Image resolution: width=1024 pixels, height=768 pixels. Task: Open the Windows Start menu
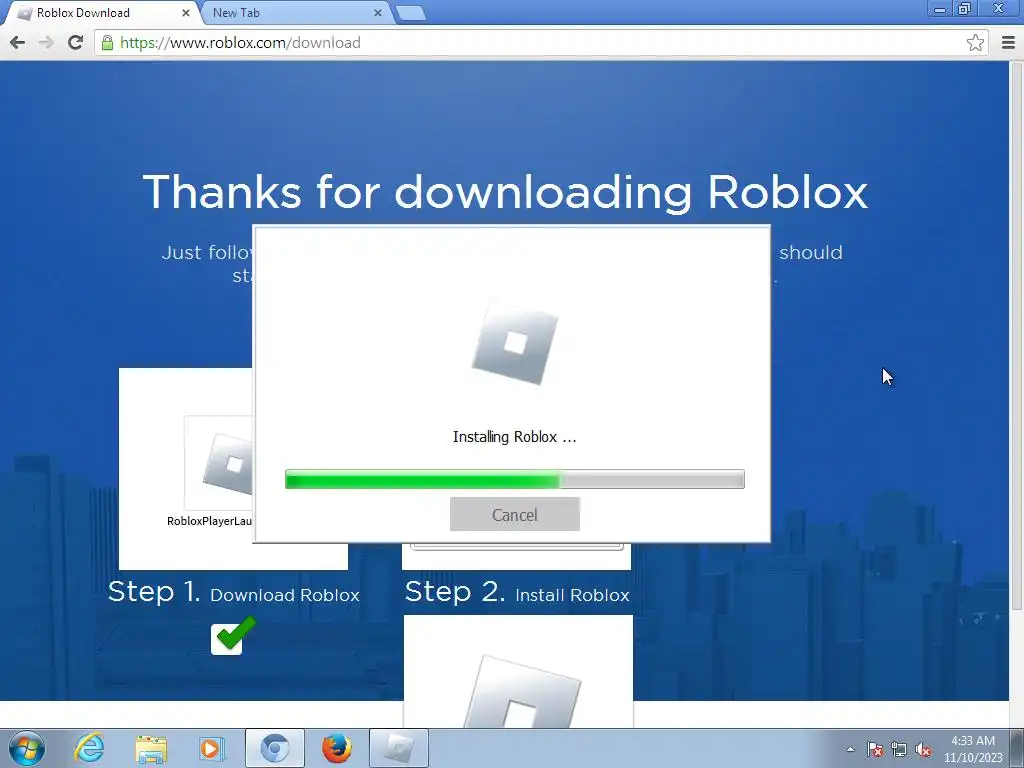(x=27, y=748)
